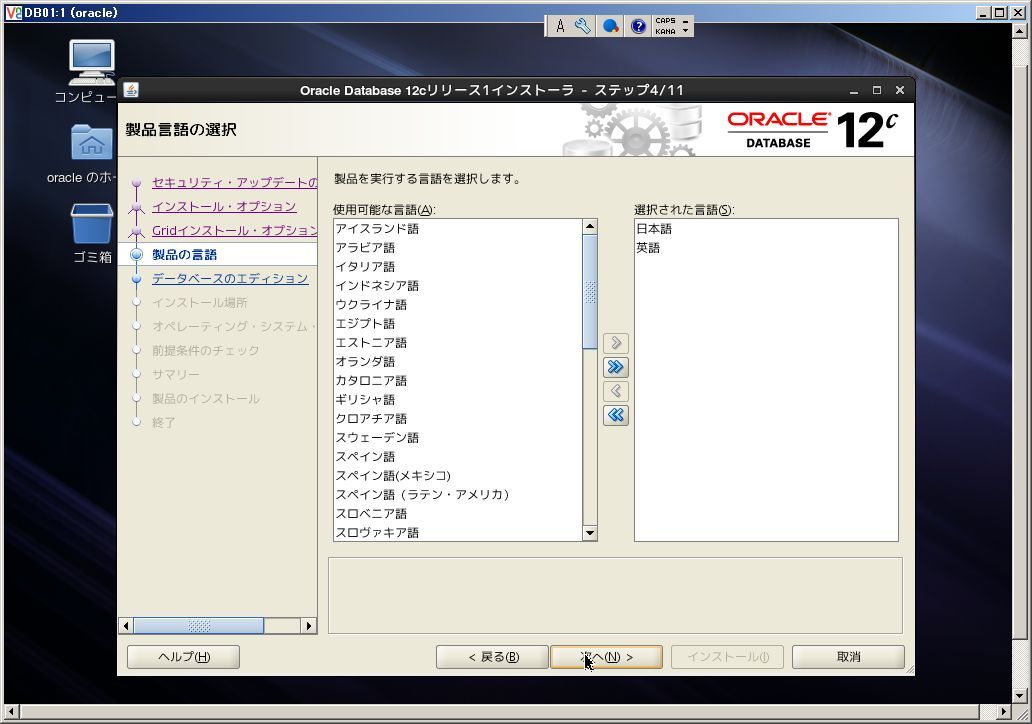Open the ゴミ箱 trash desktop icon
Screen dimensions: 1032x724
coord(92,233)
